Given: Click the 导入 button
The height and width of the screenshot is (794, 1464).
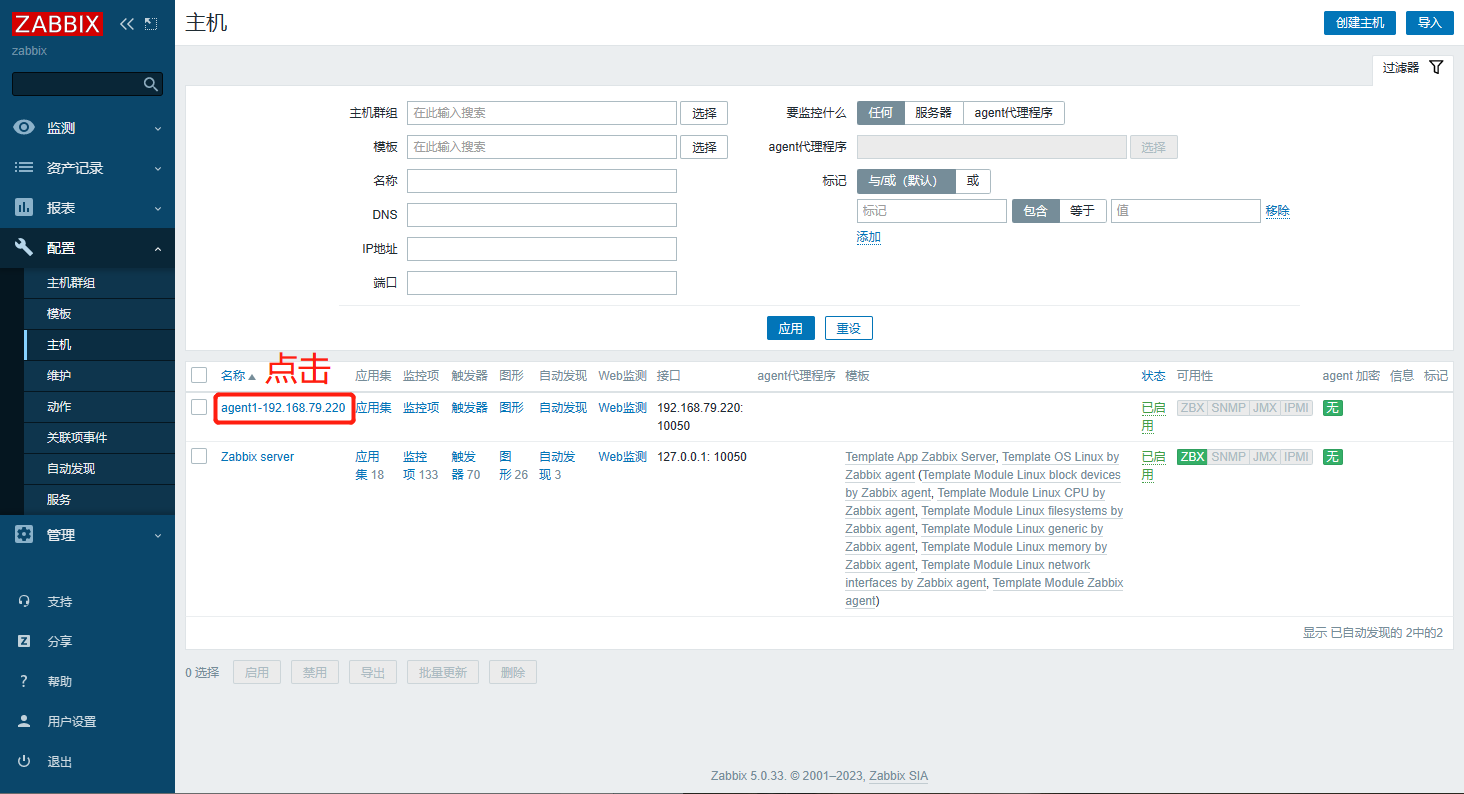Looking at the screenshot, I should 1429,23.
